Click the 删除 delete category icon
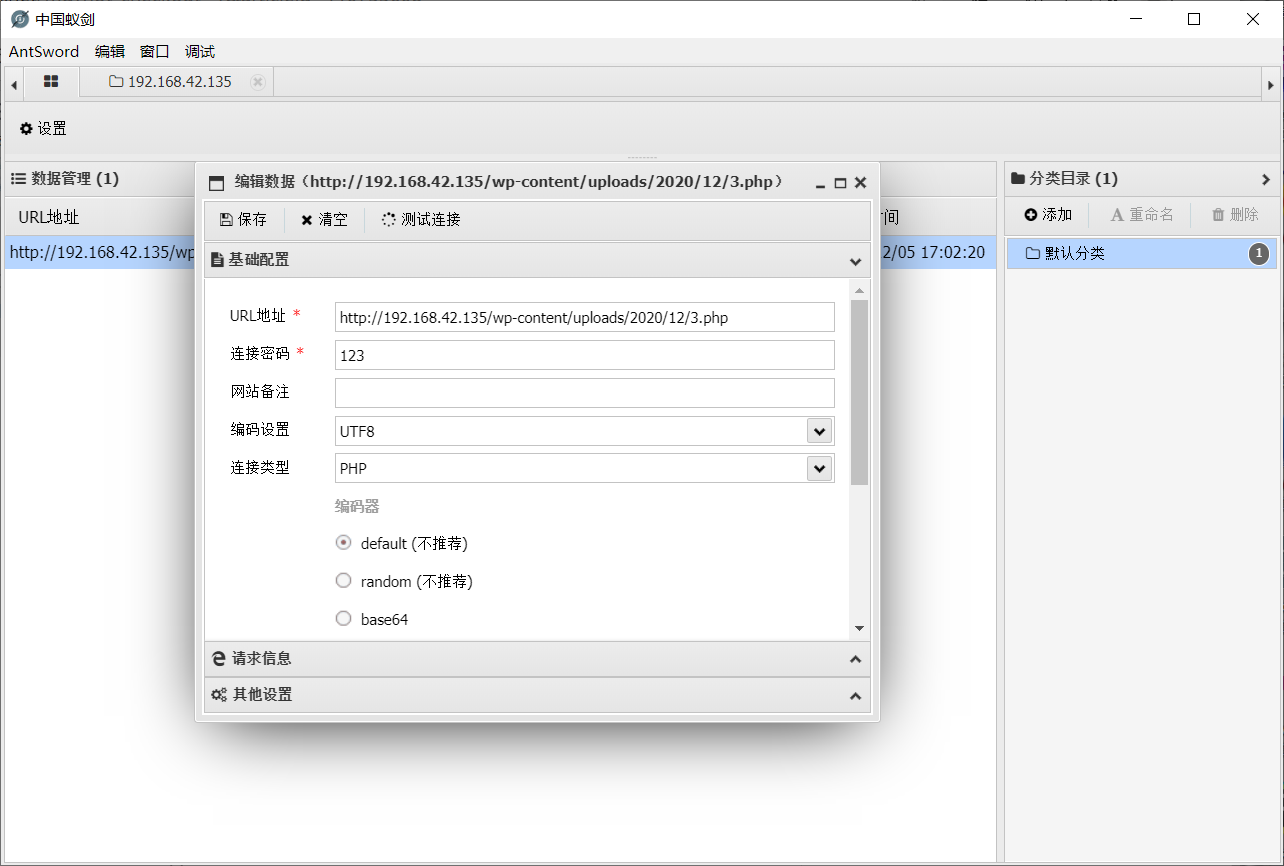This screenshot has width=1284, height=866. click(1234, 214)
